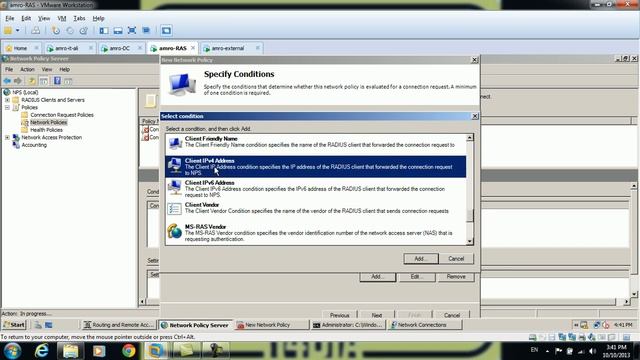Open the VMware View menu
Viewport: 640px width, 360px height.
click(44, 18)
